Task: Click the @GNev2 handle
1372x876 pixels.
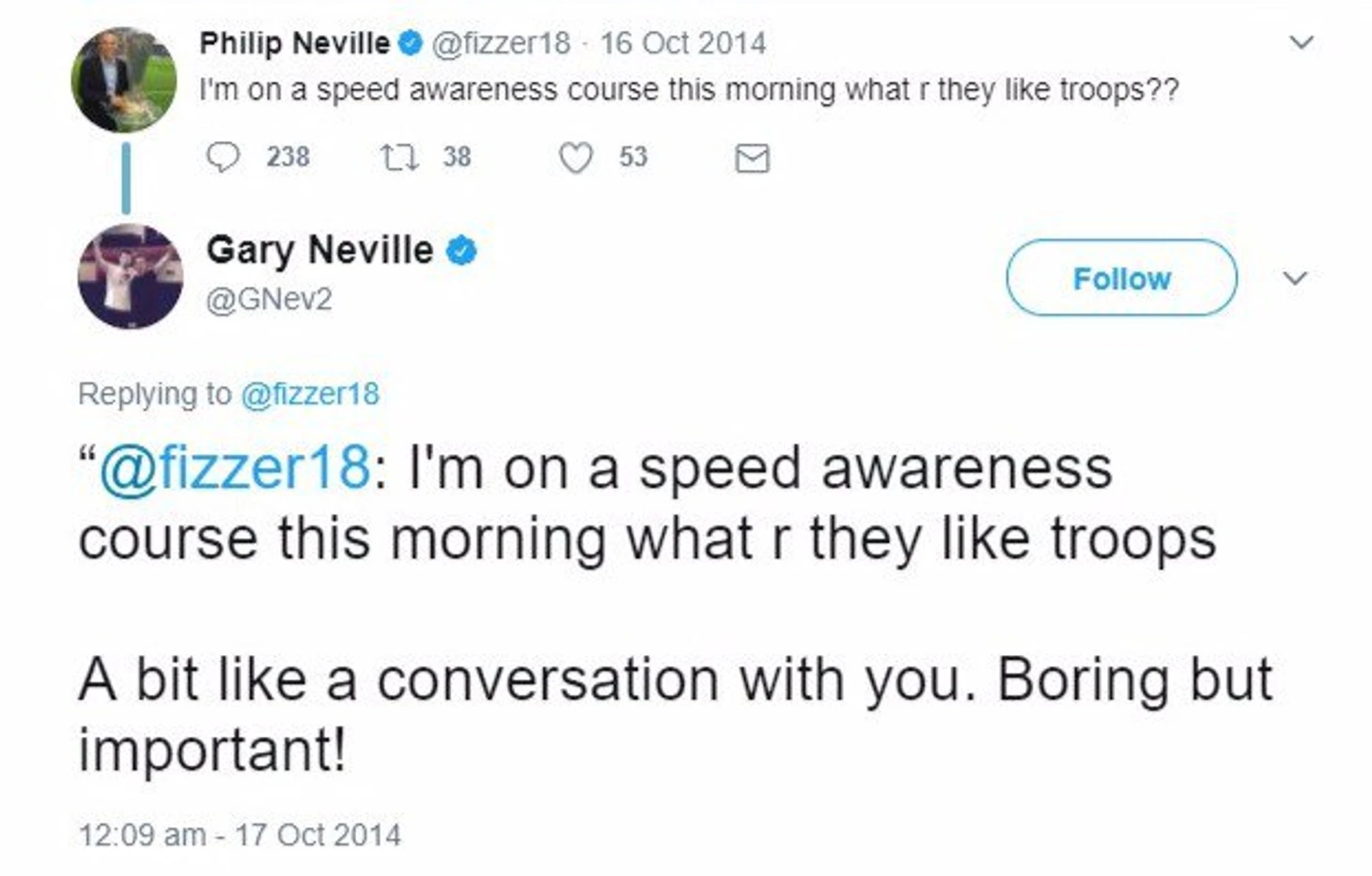Action: [269, 300]
